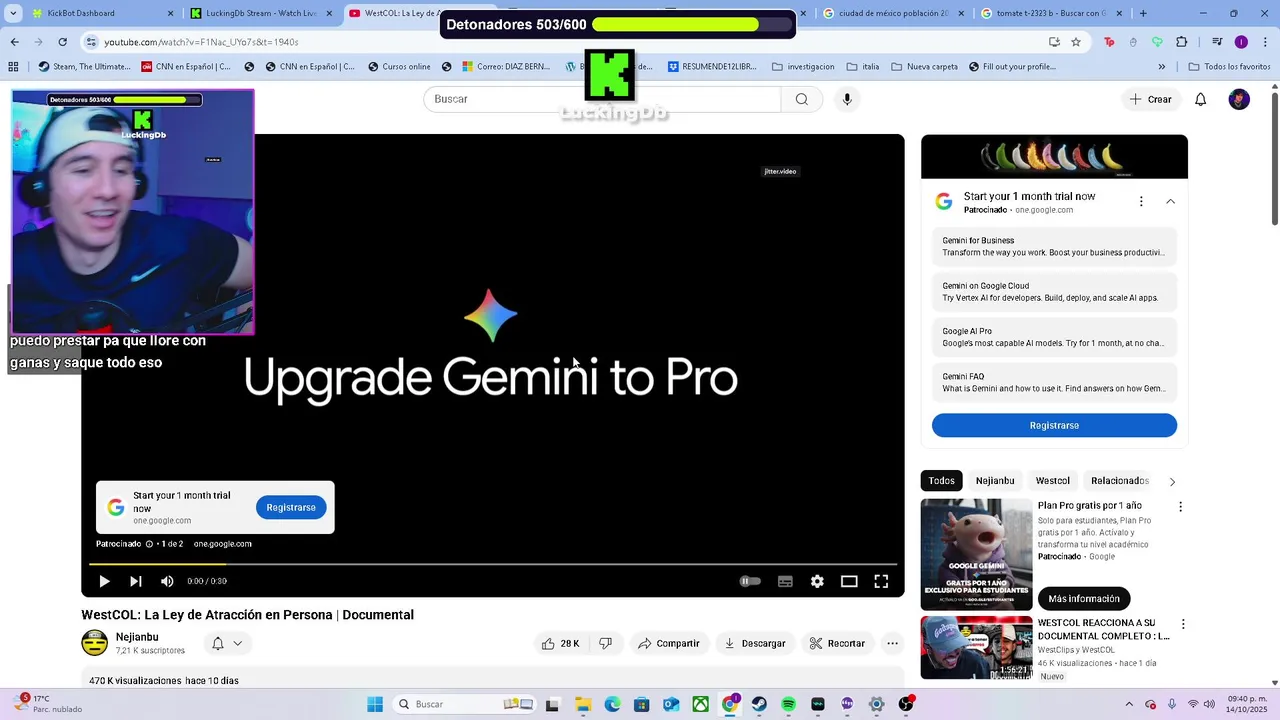Viewport: 1280px width, 720px height.
Task: Click the Crear button
Action: pos(1150,99)
